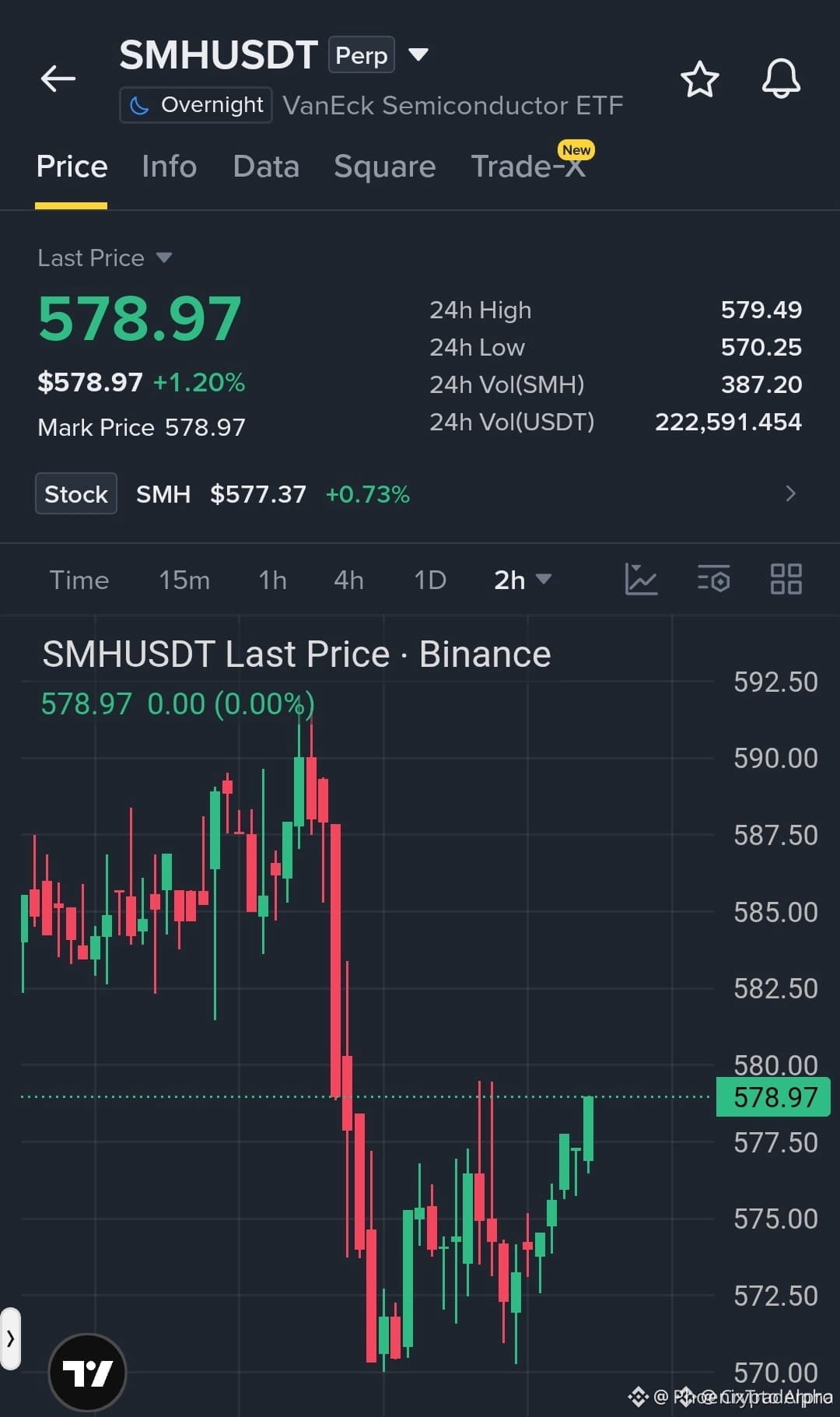Viewport: 840px width, 1417px height.
Task: Select the 4h interval
Action: (348, 580)
